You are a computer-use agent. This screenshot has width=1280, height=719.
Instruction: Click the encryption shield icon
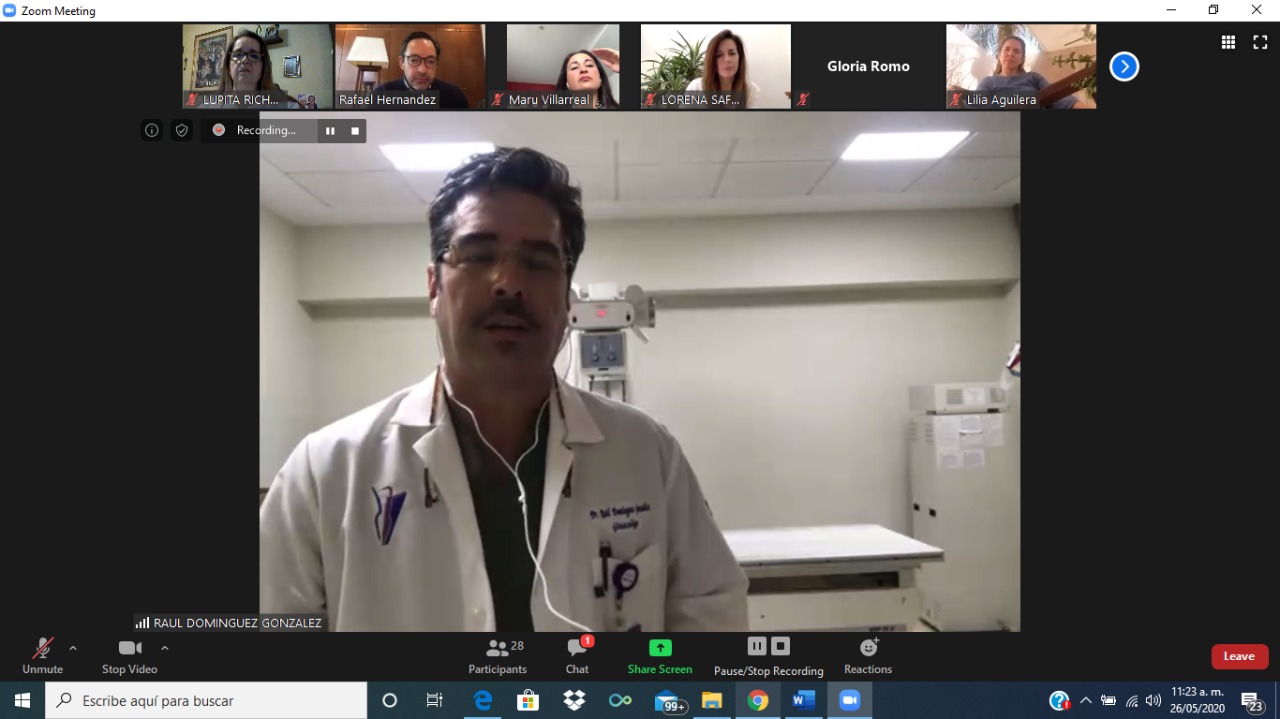pyautogui.click(x=181, y=130)
